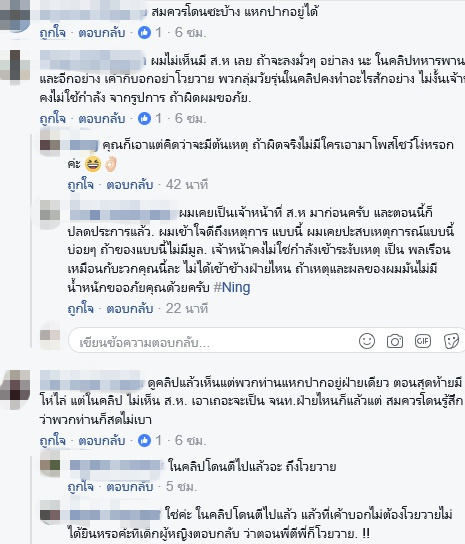Reply to the ในคลิปโดนตีไปแล้วอะ comment

point(130,487)
